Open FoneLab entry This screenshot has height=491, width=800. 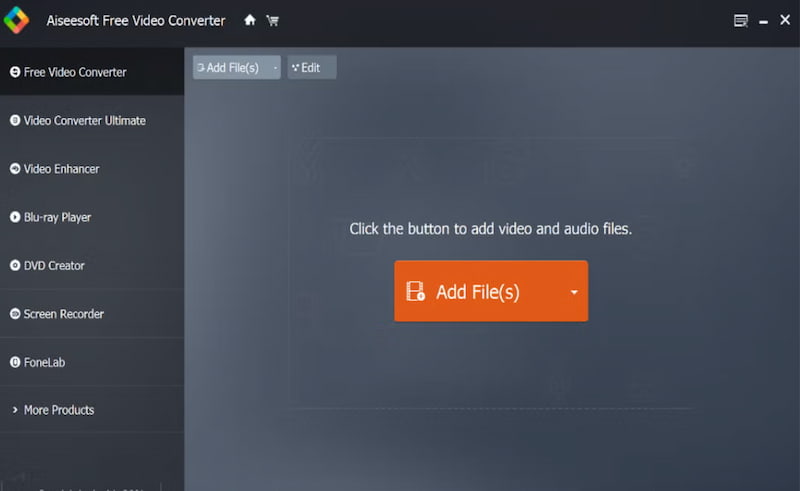pos(92,362)
